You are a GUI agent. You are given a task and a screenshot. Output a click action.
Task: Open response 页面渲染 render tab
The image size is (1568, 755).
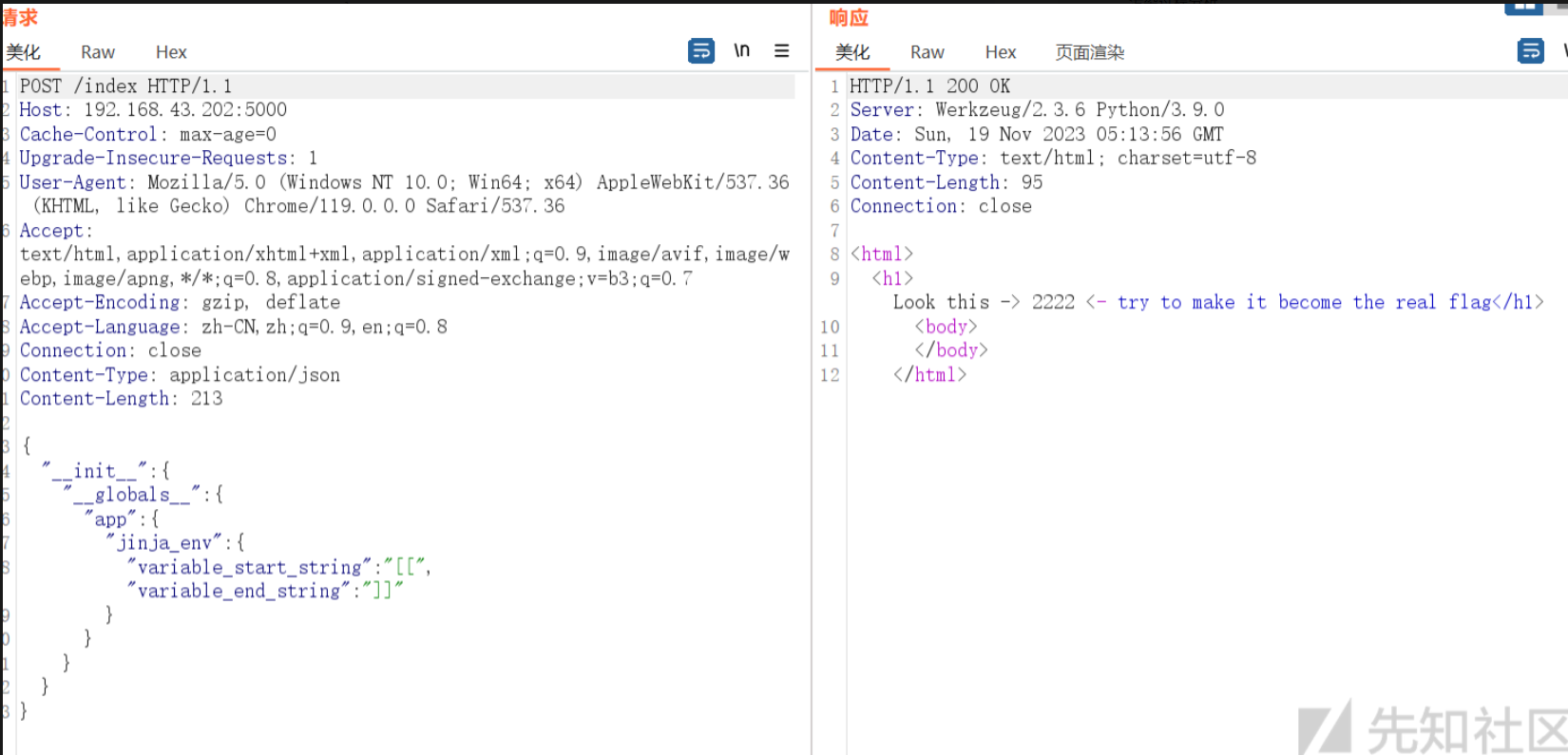pos(1090,52)
